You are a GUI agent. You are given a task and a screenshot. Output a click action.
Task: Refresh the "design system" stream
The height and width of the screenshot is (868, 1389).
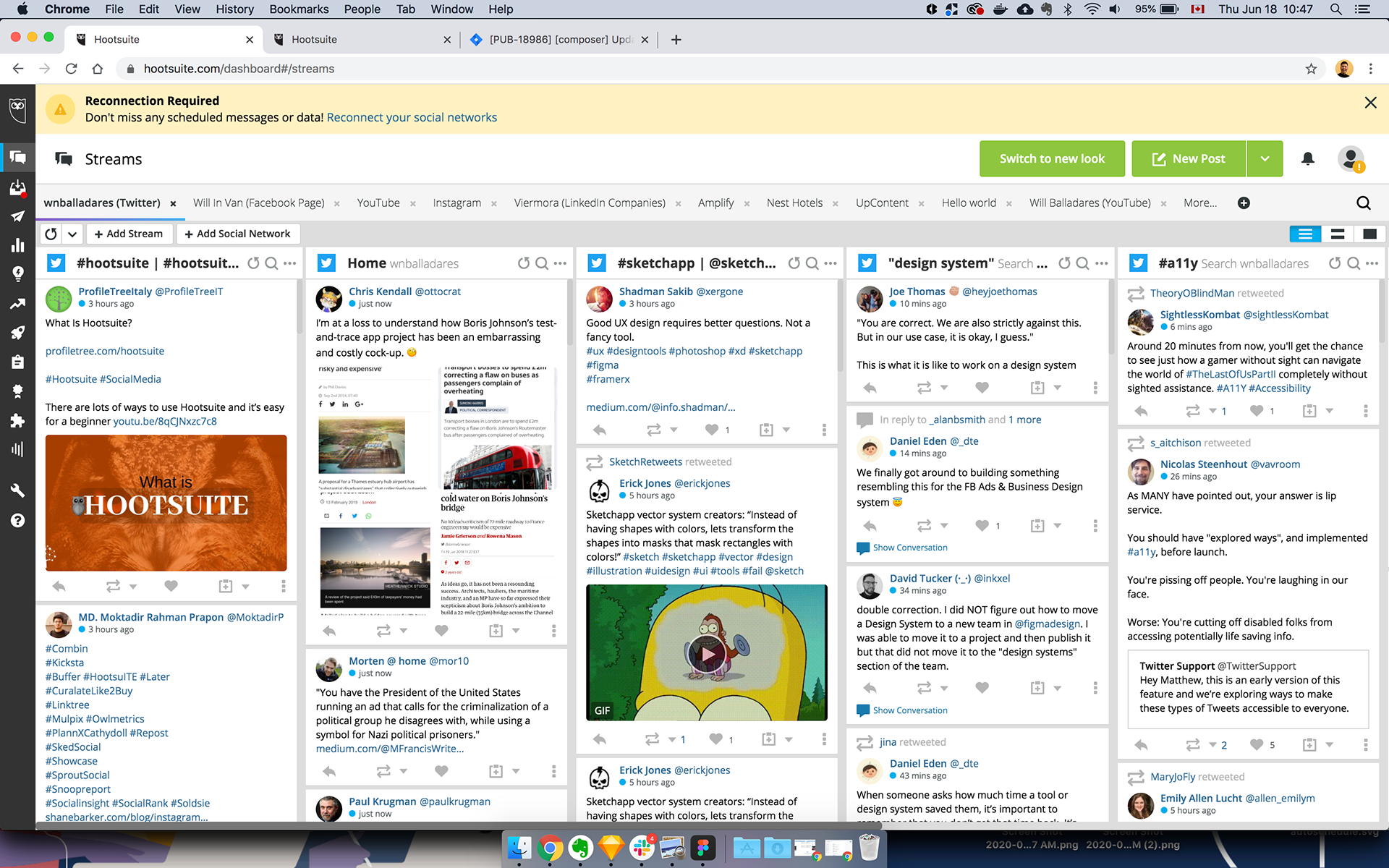coord(1064,263)
